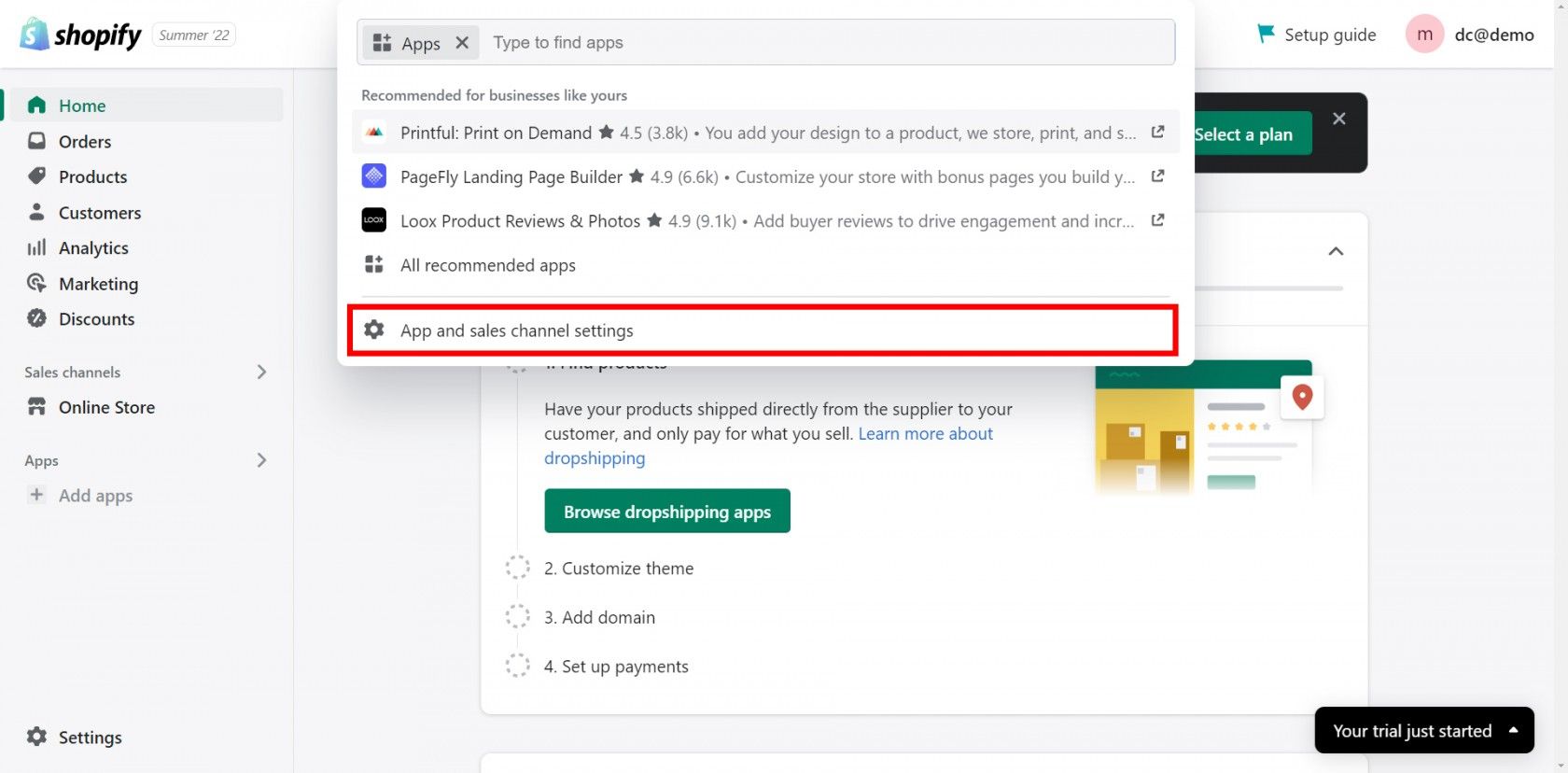This screenshot has width=1568, height=773.
Task: Open Loox external link icon
Action: (x=1157, y=220)
